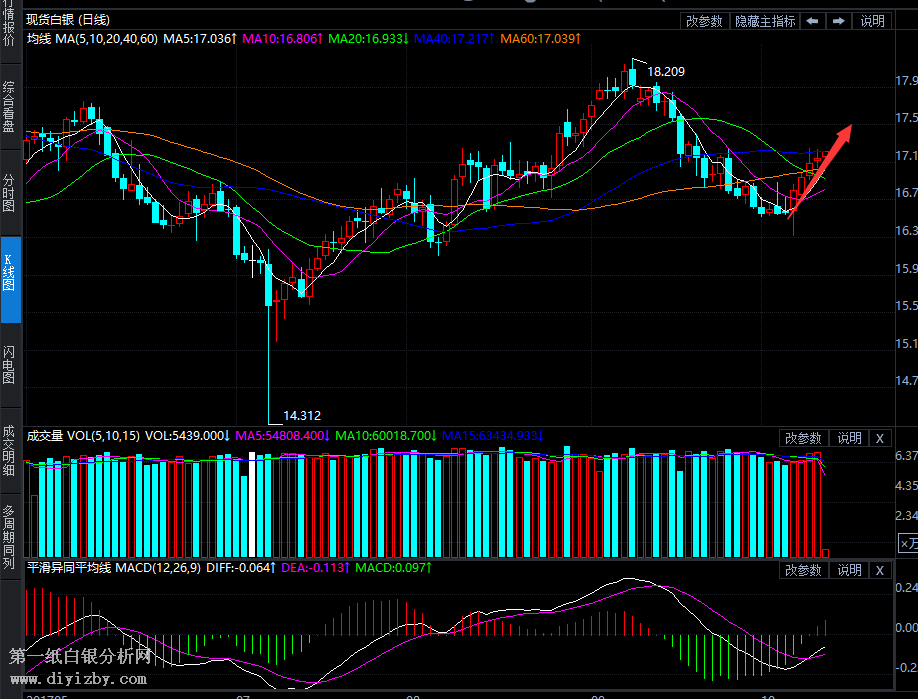Click 说明 button in main chart header
Viewport: 918px width, 699px height.
pyautogui.click(x=873, y=21)
